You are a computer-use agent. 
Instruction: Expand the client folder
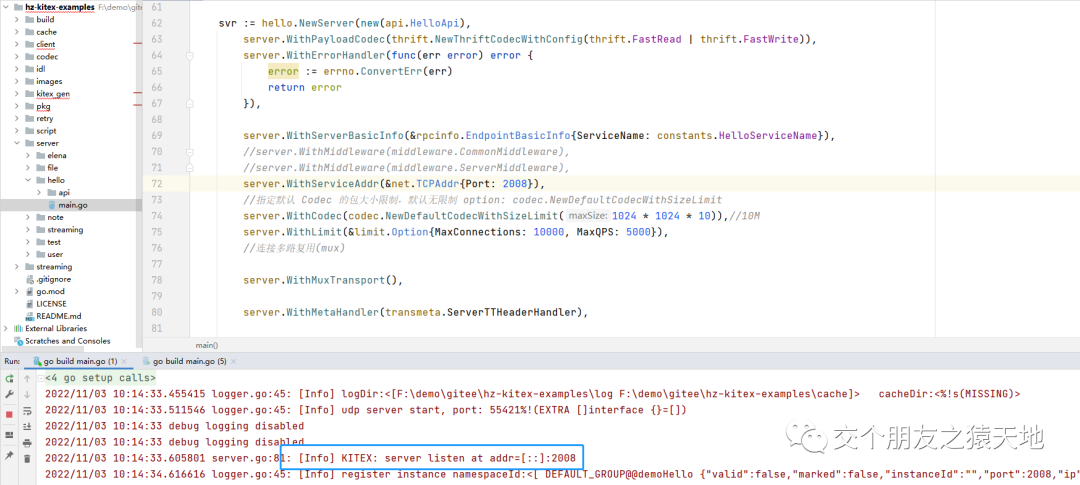[17, 44]
